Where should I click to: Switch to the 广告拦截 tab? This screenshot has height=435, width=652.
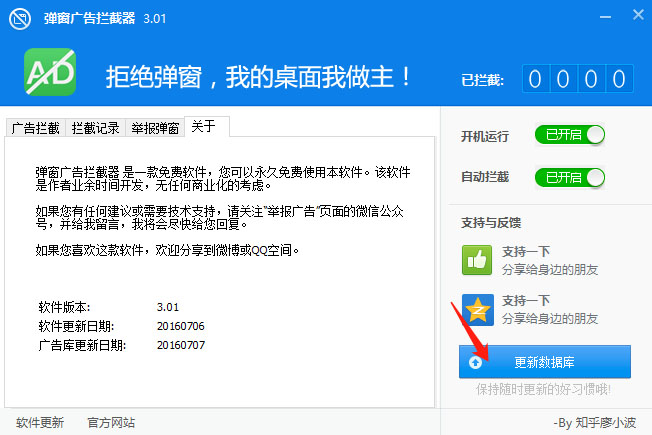point(36,128)
